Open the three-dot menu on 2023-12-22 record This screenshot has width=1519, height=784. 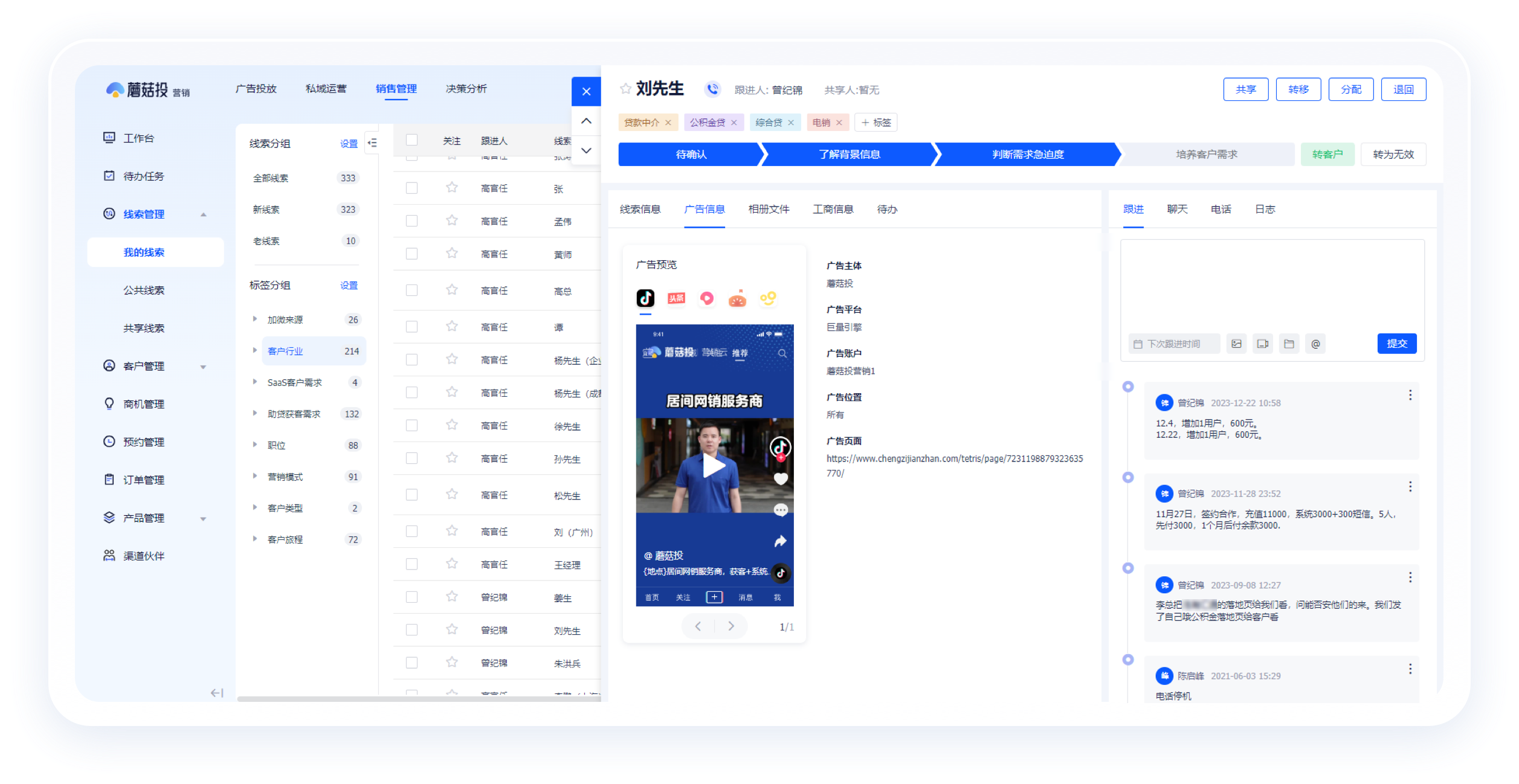tap(1410, 395)
